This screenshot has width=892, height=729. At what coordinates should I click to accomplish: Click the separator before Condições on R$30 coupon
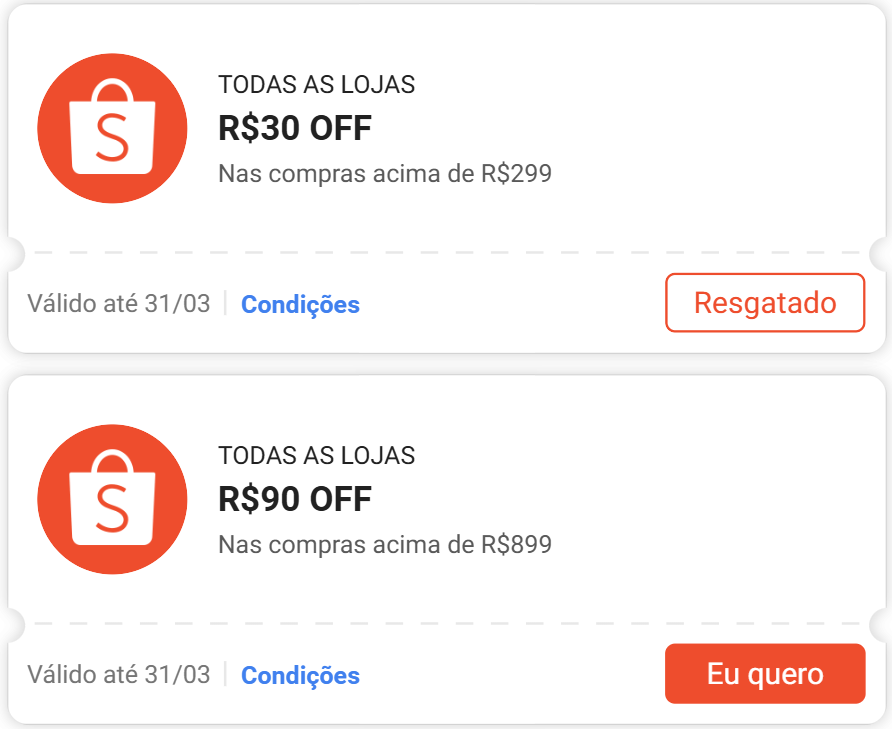click(226, 304)
